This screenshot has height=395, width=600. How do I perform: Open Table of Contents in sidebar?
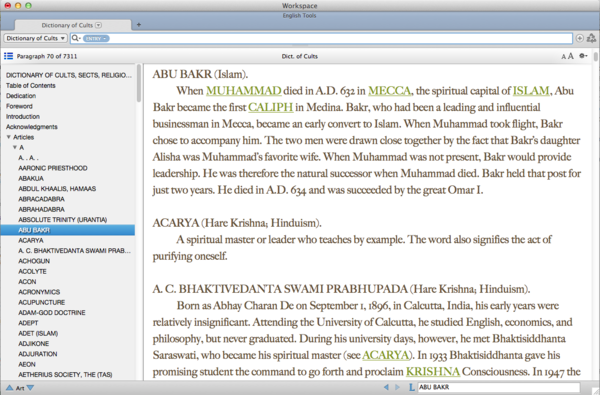coord(31,85)
